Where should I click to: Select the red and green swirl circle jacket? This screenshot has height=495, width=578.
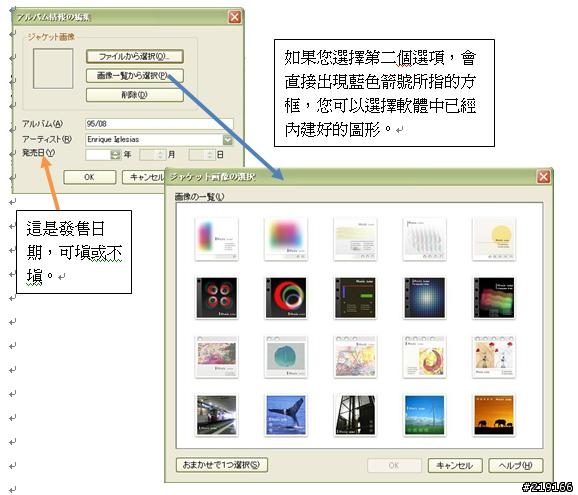(x=286, y=298)
